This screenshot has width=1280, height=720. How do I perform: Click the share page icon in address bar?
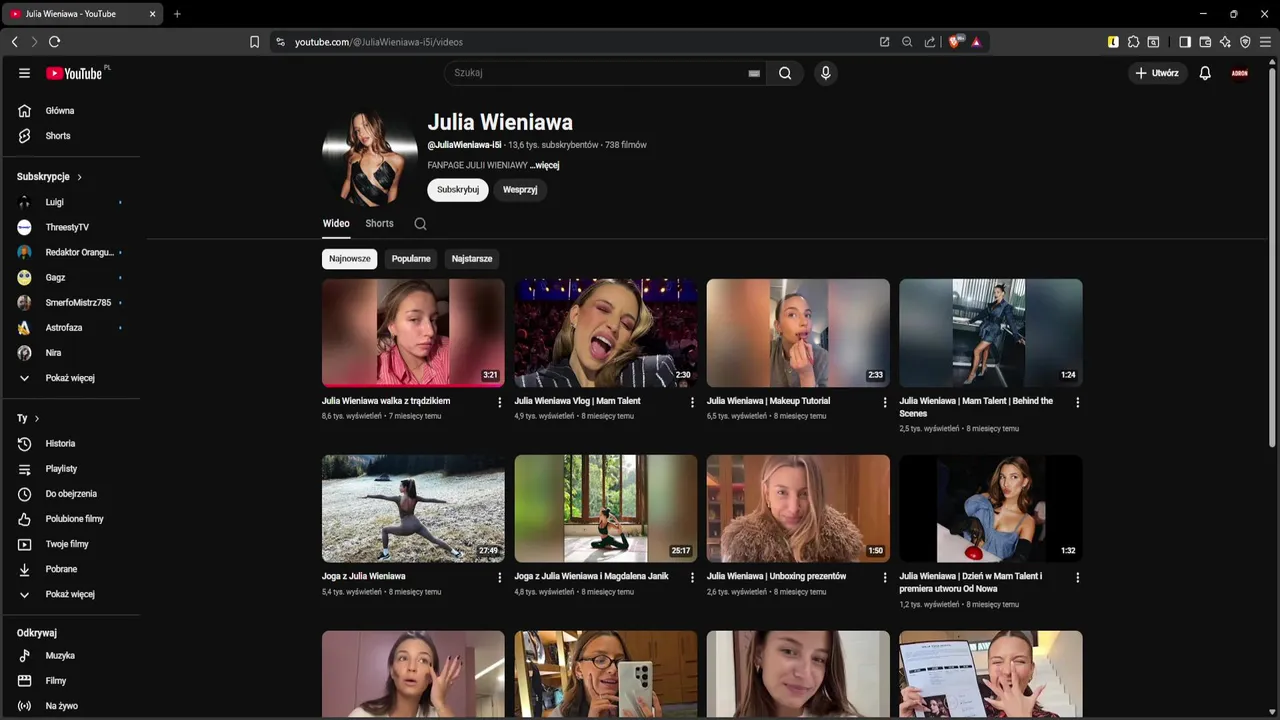point(930,42)
